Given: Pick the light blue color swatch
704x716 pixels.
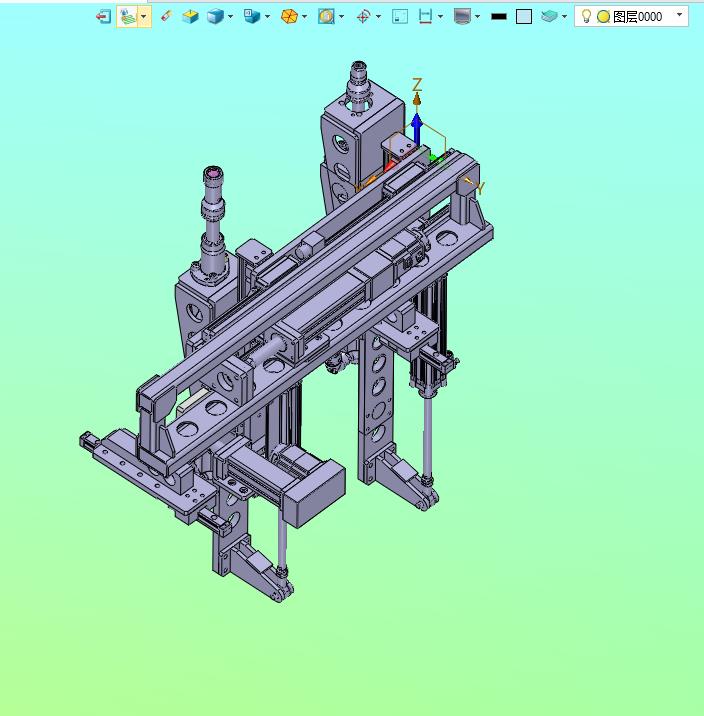Looking at the screenshot, I should 524,17.
